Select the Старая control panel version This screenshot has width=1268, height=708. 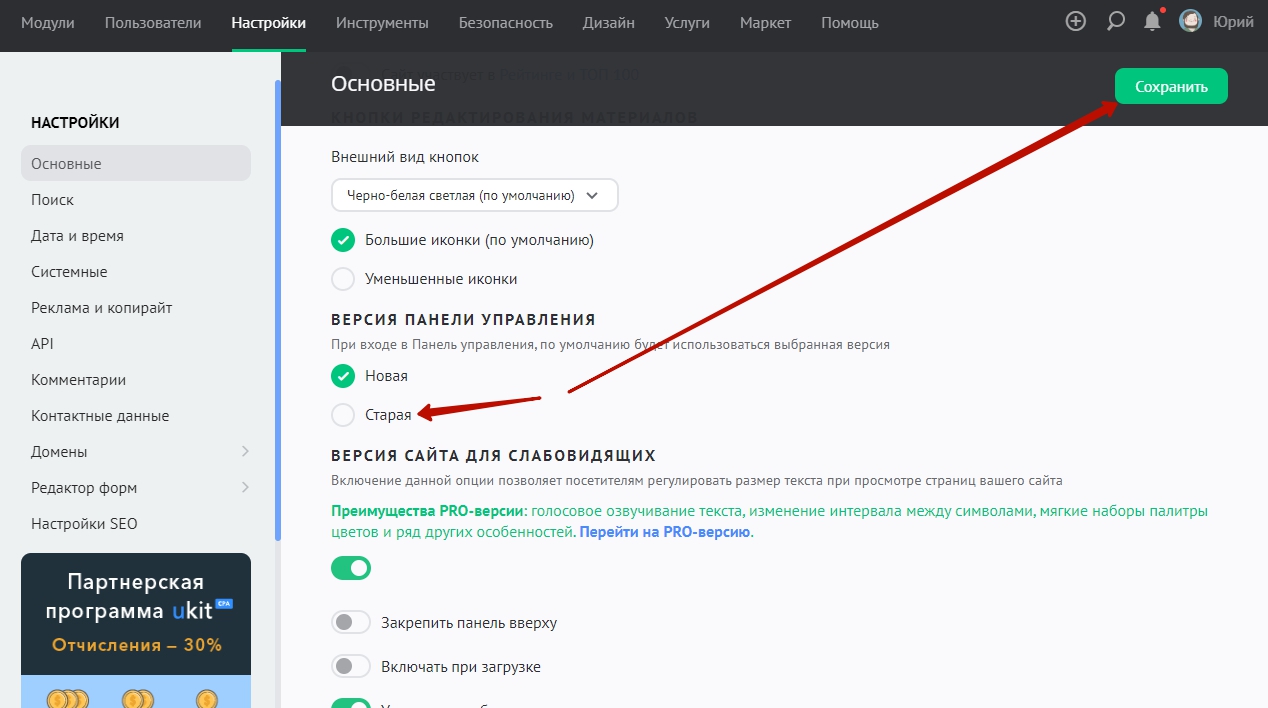[x=343, y=415]
